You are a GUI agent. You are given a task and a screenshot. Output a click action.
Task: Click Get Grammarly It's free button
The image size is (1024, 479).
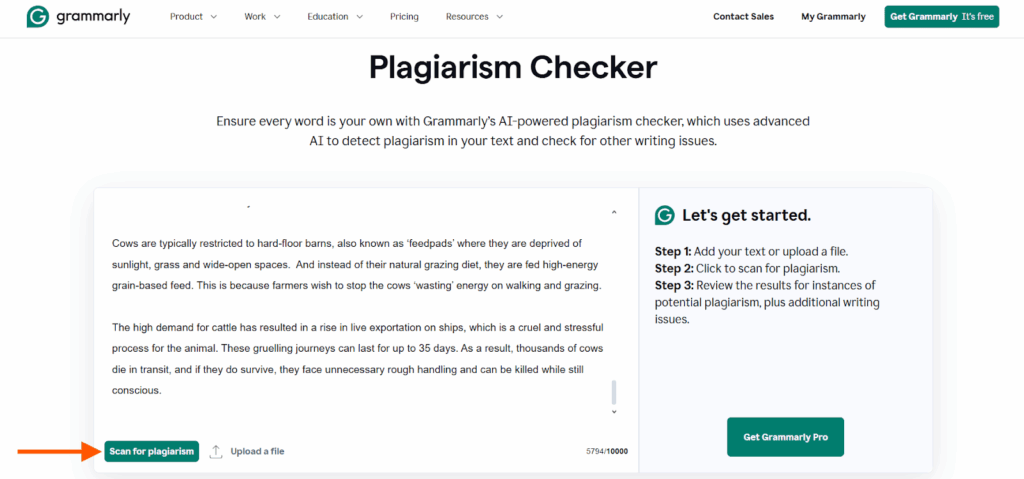coord(942,17)
